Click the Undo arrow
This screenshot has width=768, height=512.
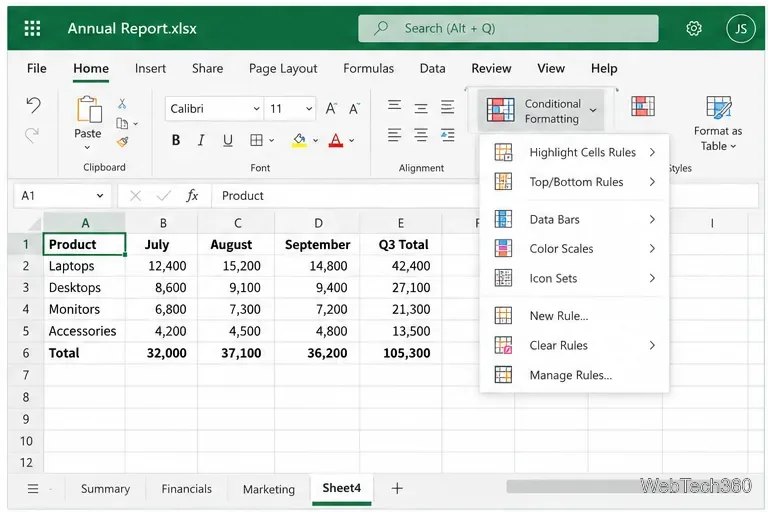click(x=33, y=105)
